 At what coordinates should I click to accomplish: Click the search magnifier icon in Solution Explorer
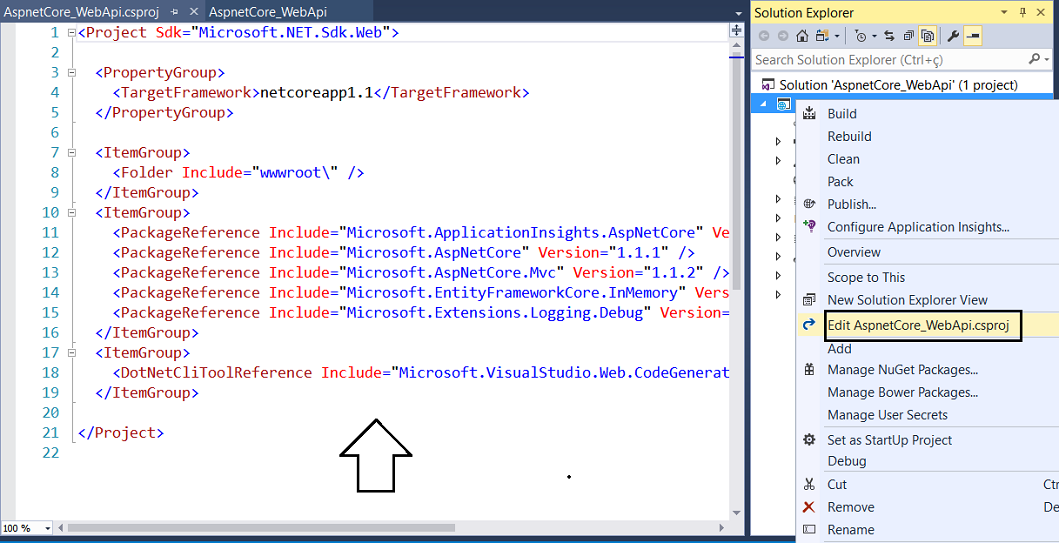click(x=1034, y=59)
